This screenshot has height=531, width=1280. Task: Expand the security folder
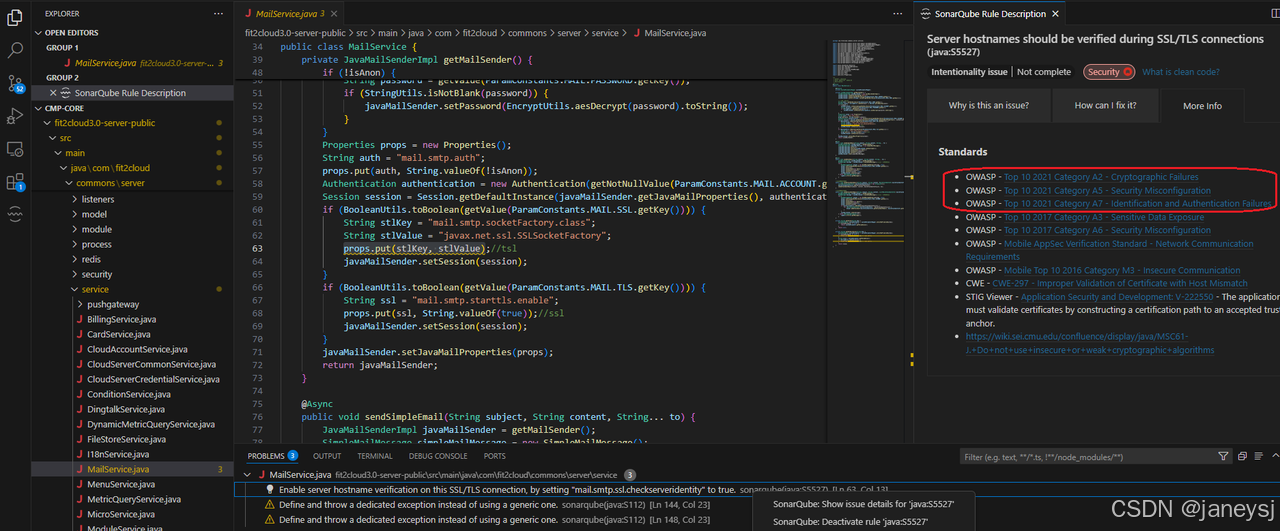[75, 274]
